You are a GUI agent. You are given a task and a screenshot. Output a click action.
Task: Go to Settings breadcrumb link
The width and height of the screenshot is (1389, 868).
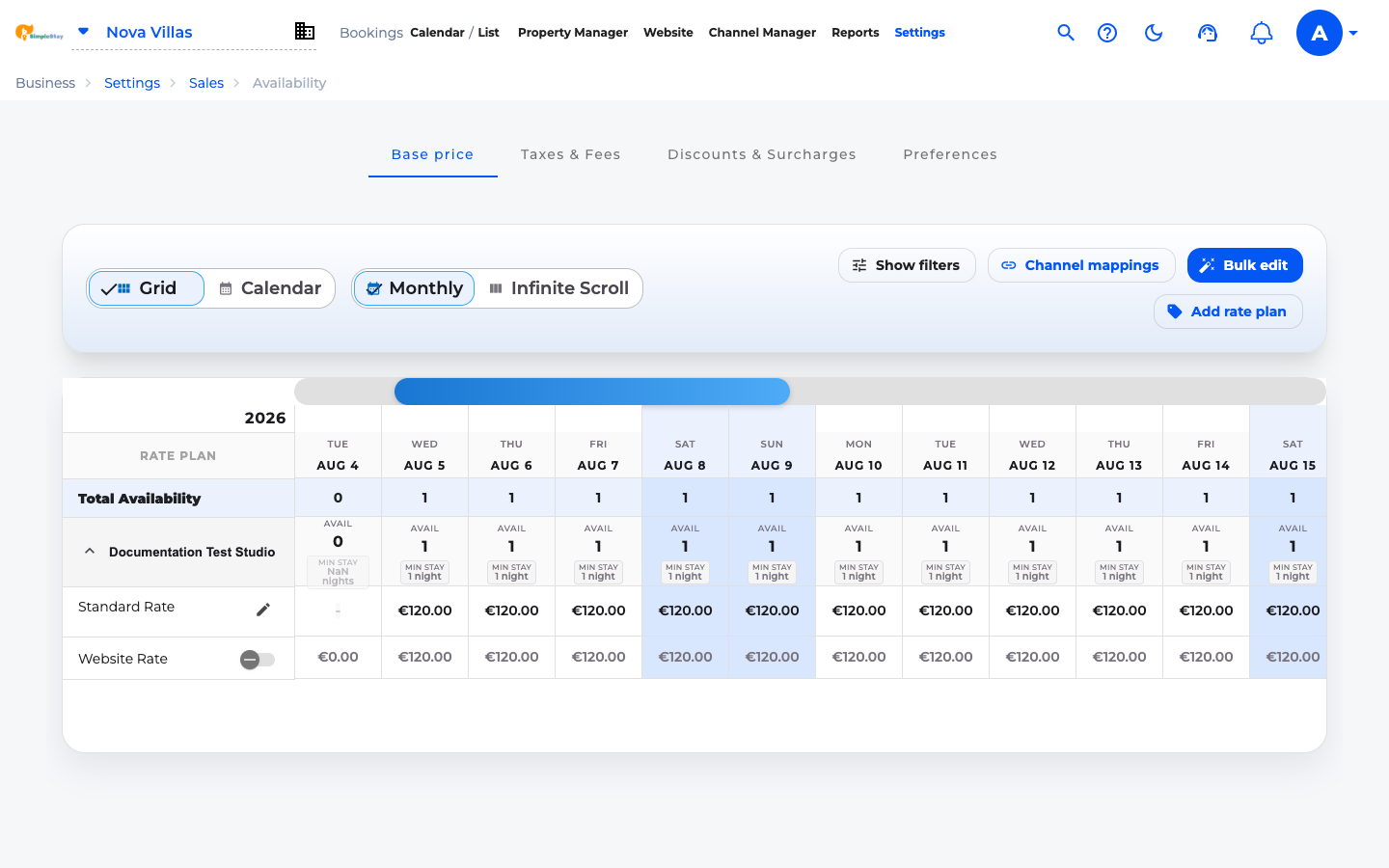pyautogui.click(x=132, y=83)
